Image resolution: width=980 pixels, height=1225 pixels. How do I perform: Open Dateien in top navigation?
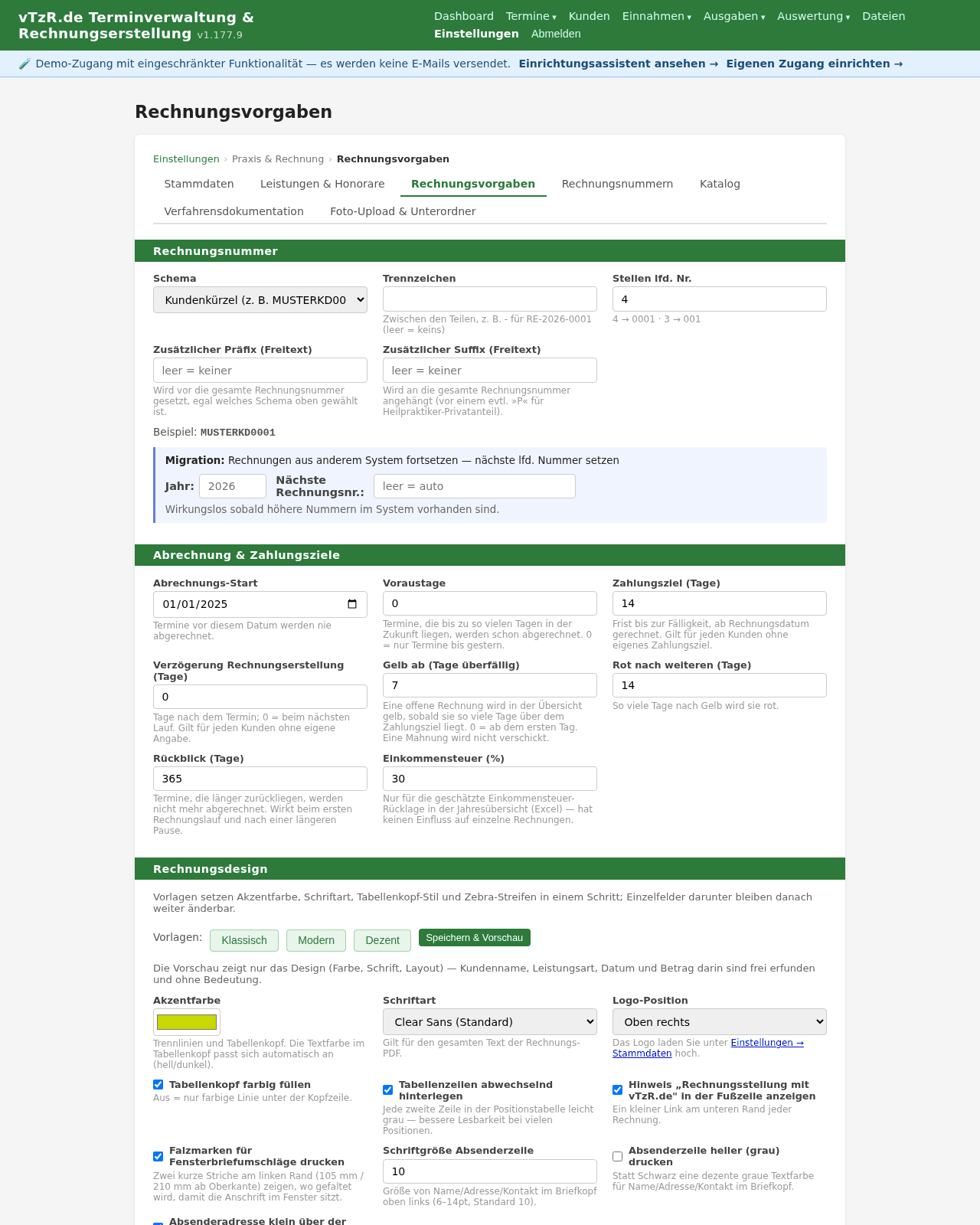tap(884, 16)
